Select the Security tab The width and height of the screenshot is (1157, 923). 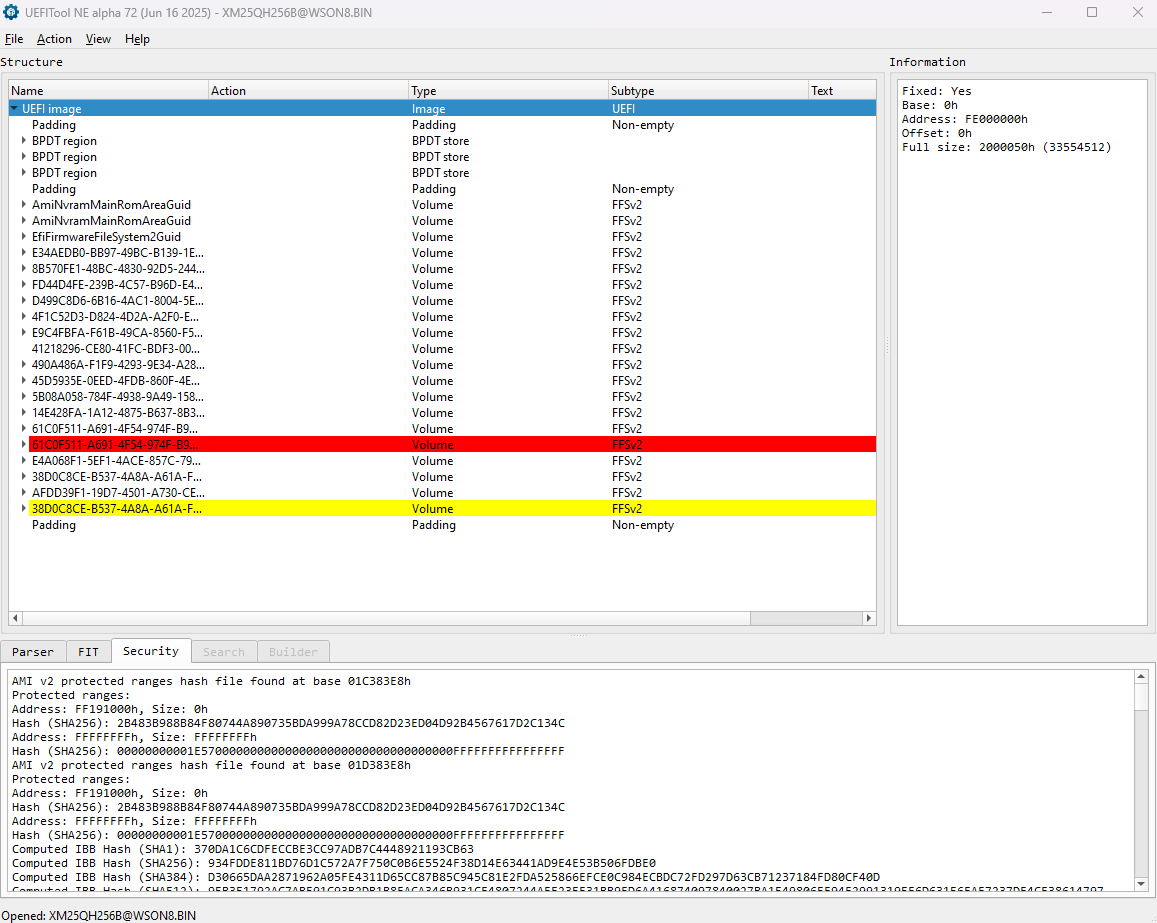coord(151,651)
